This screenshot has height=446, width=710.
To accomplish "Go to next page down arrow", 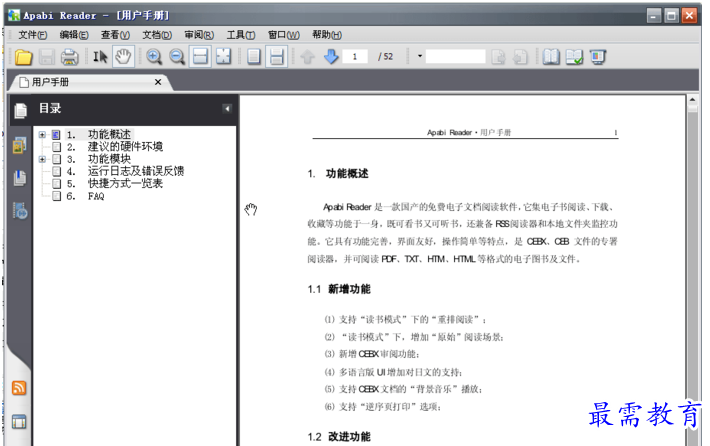I will [x=331, y=57].
